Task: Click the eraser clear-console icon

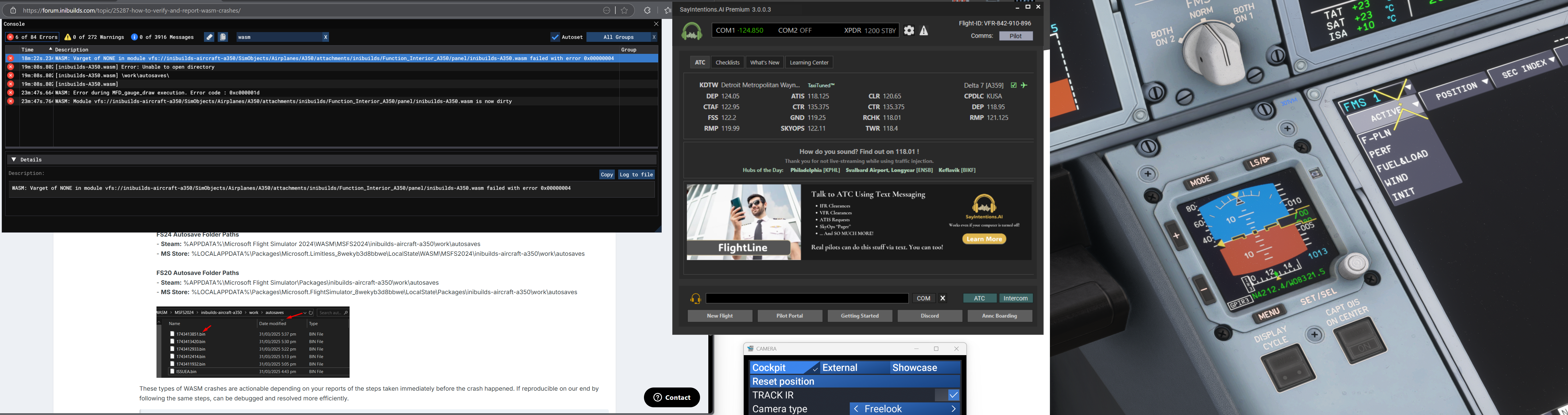Action: (209, 37)
